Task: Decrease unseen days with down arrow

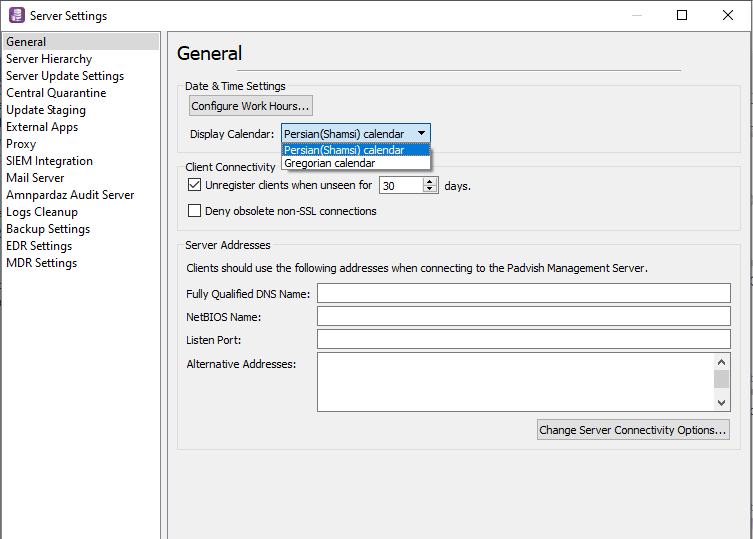Action: pyautogui.click(x=430, y=189)
